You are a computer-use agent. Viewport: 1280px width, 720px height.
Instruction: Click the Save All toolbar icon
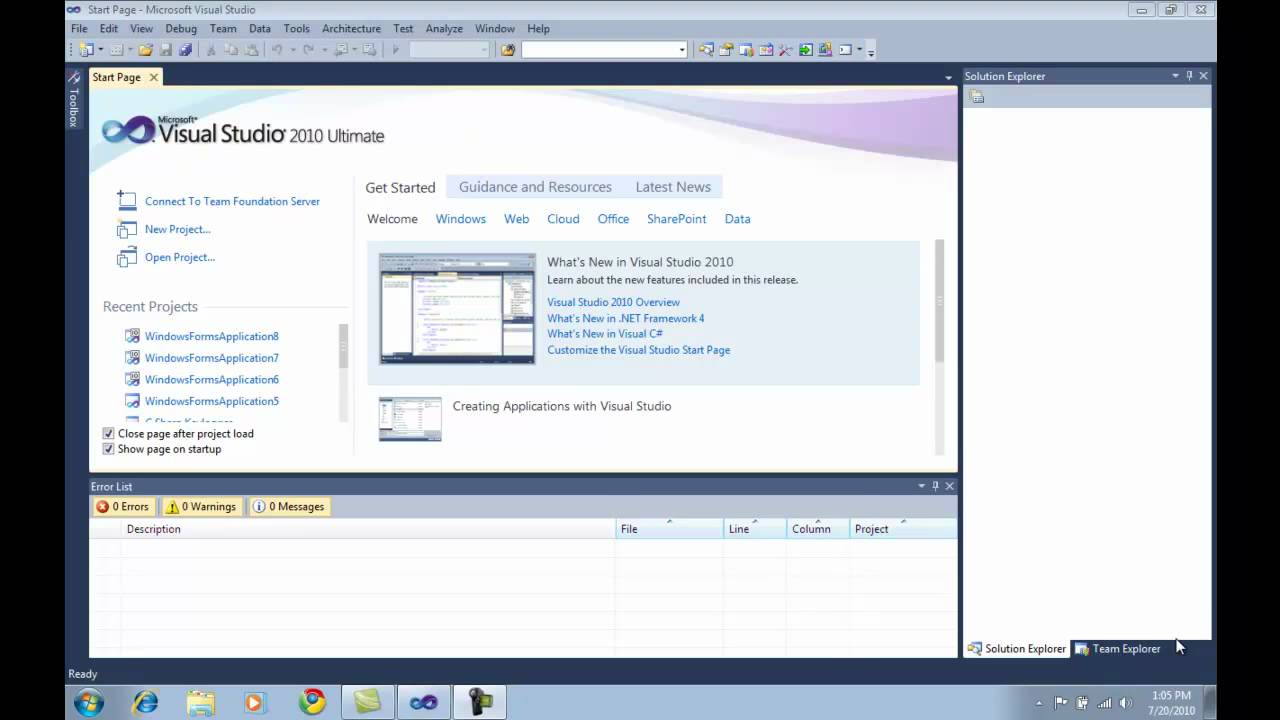(185, 50)
